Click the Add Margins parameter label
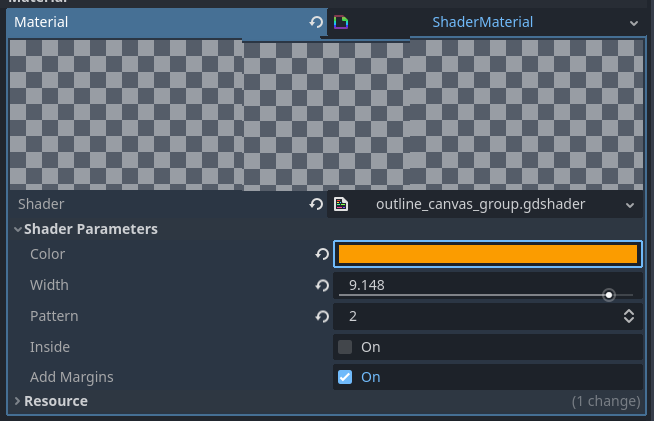Viewport: 654px width, 421px height. 72,377
